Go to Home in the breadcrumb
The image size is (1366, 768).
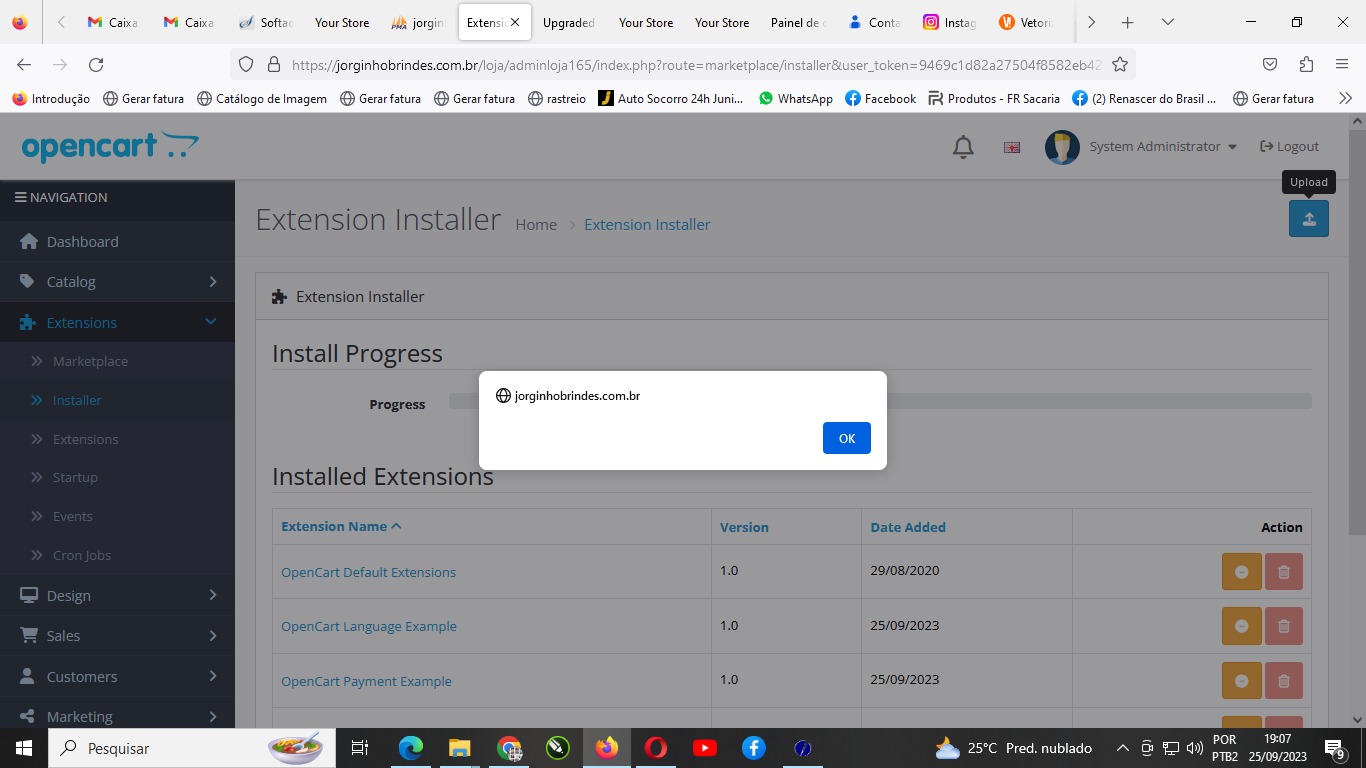click(x=536, y=225)
